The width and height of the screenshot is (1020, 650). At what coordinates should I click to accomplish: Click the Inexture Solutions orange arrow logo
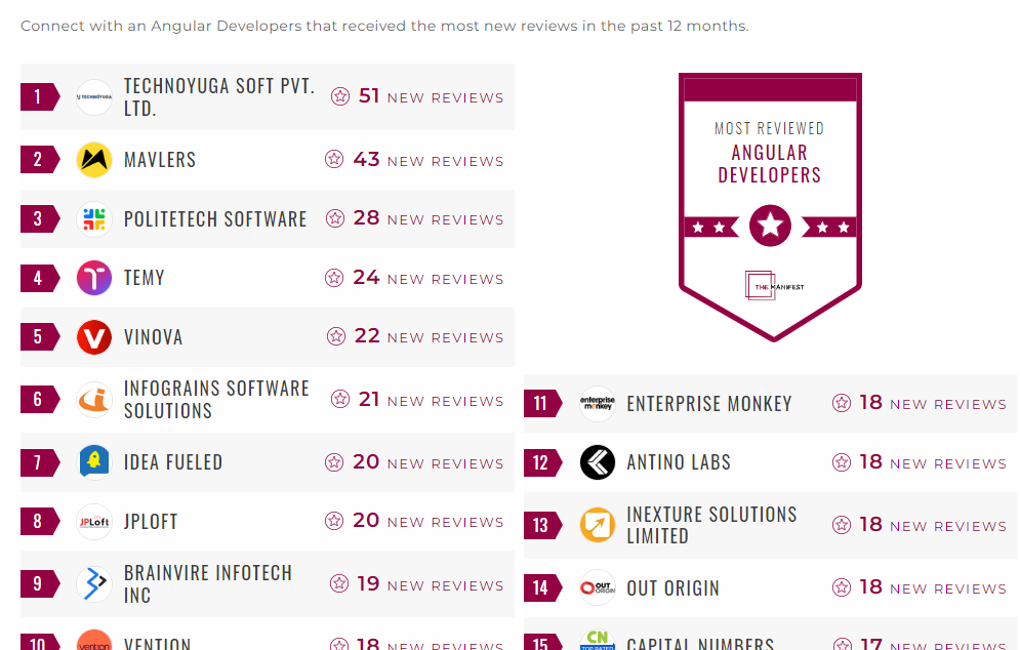click(x=597, y=525)
